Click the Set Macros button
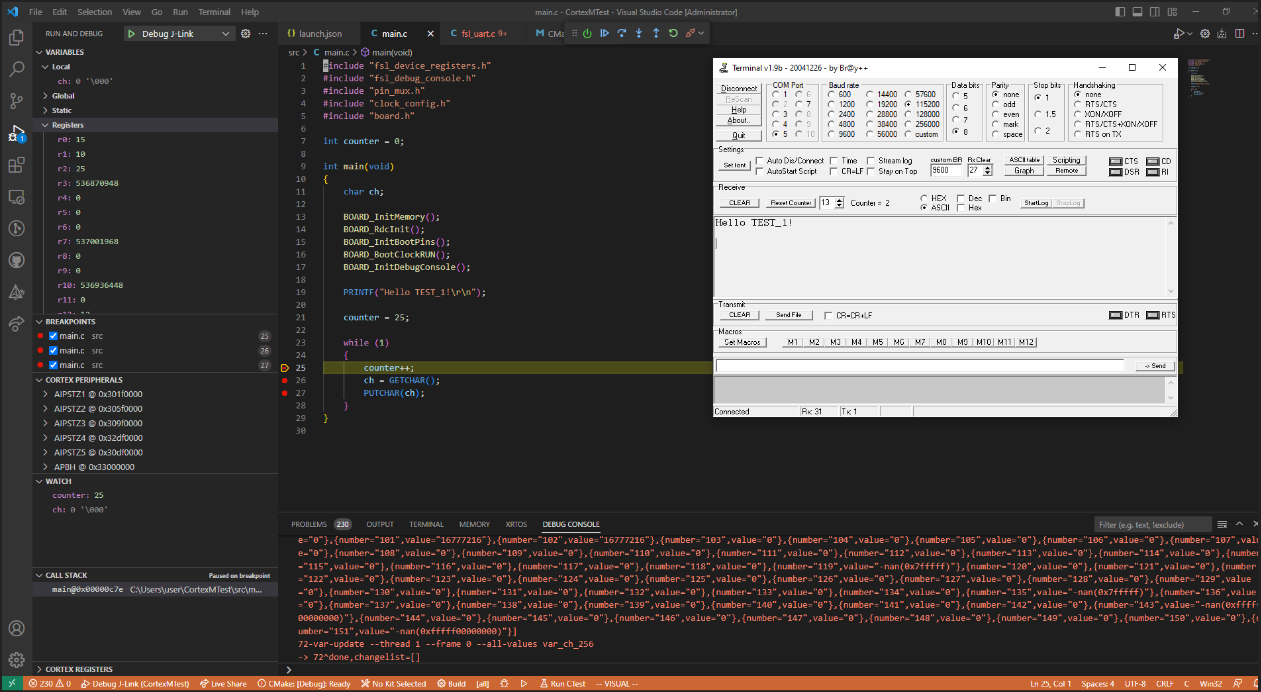The height and width of the screenshot is (692, 1261). (x=743, y=342)
